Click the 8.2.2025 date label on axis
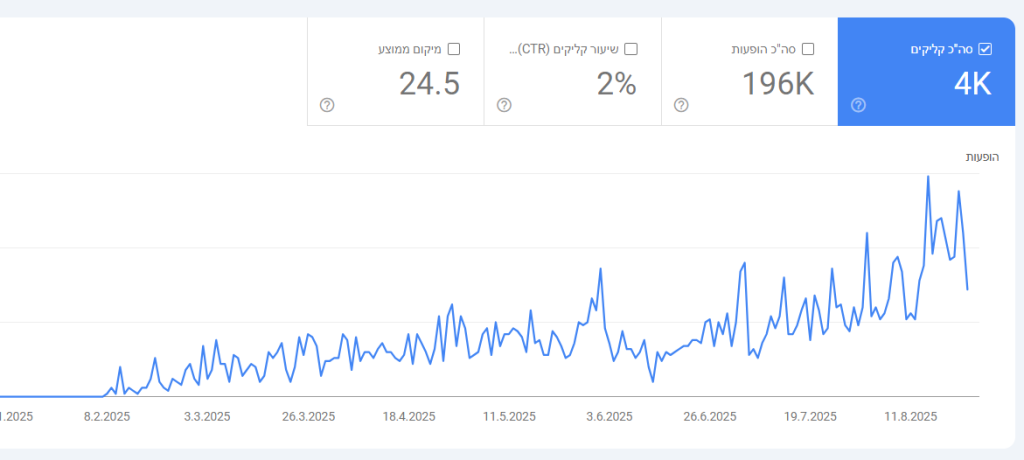 coord(107,417)
